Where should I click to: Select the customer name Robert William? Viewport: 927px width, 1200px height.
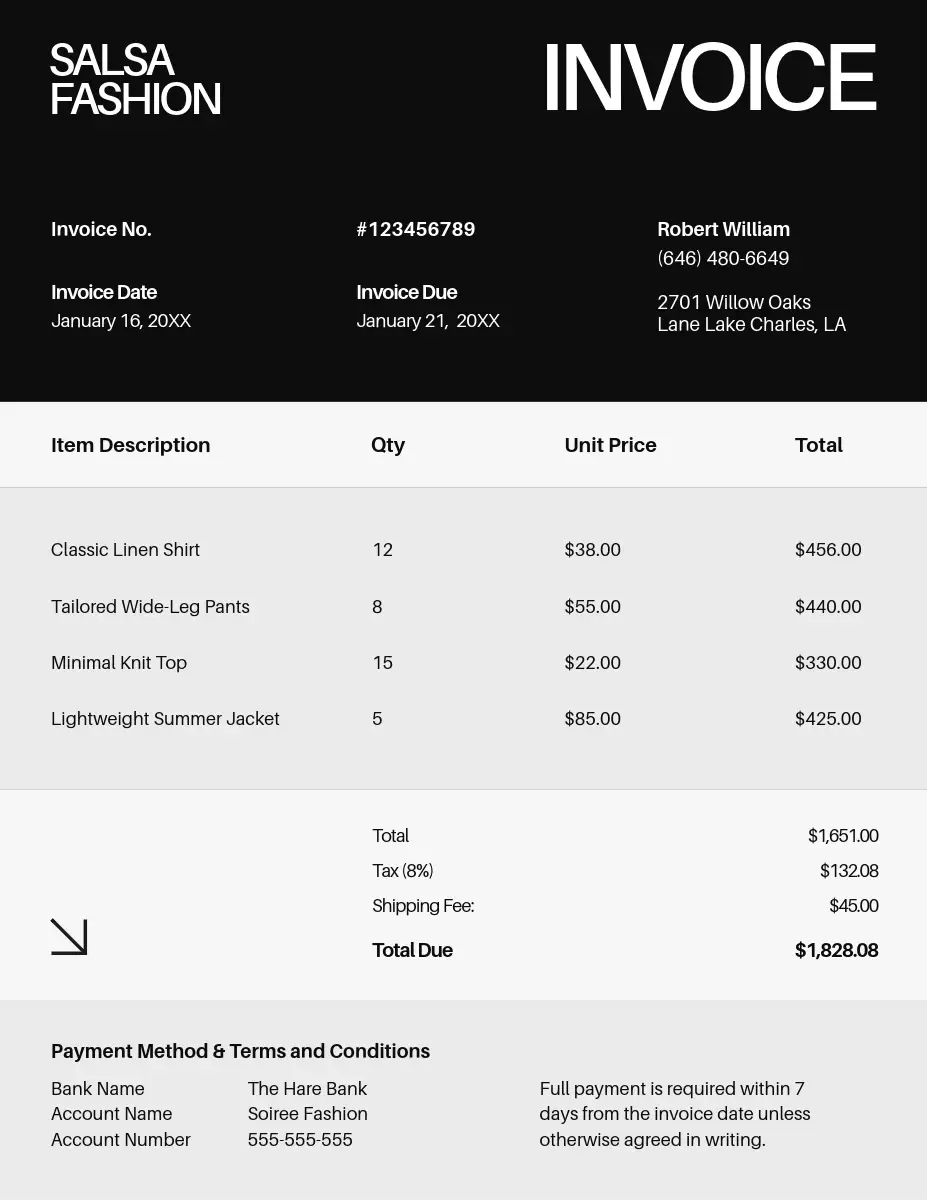click(x=723, y=230)
